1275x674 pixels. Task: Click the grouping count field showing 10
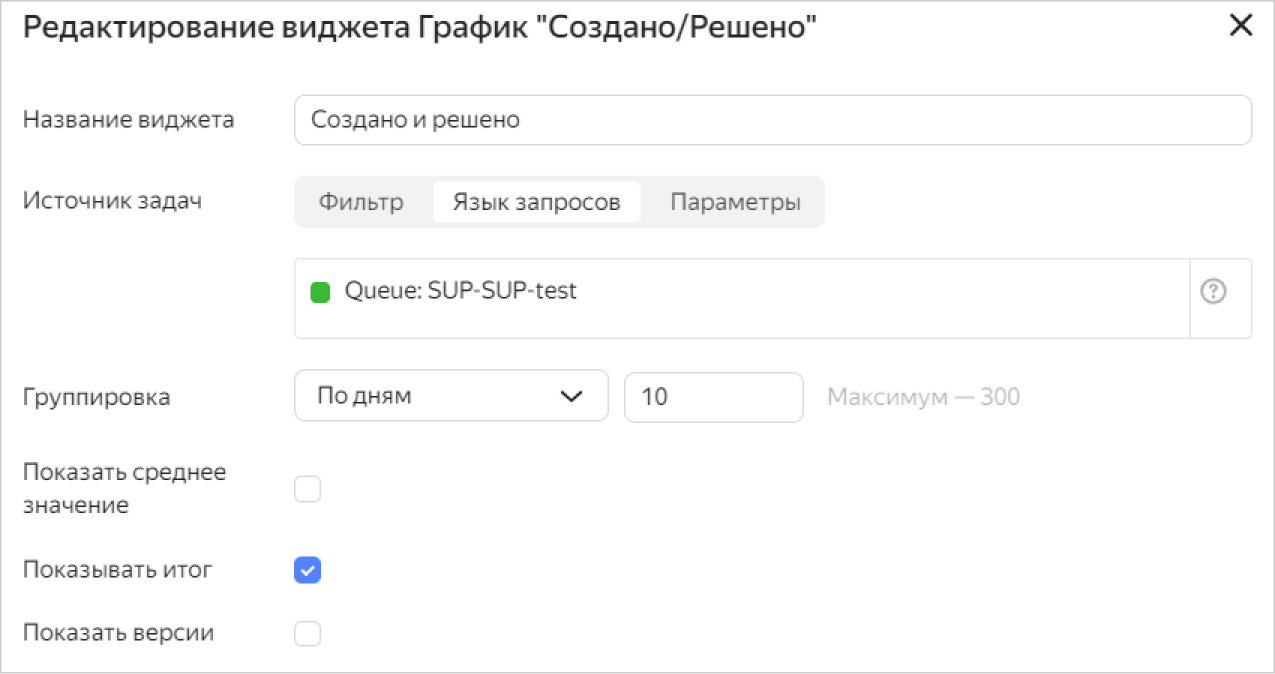tap(713, 396)
